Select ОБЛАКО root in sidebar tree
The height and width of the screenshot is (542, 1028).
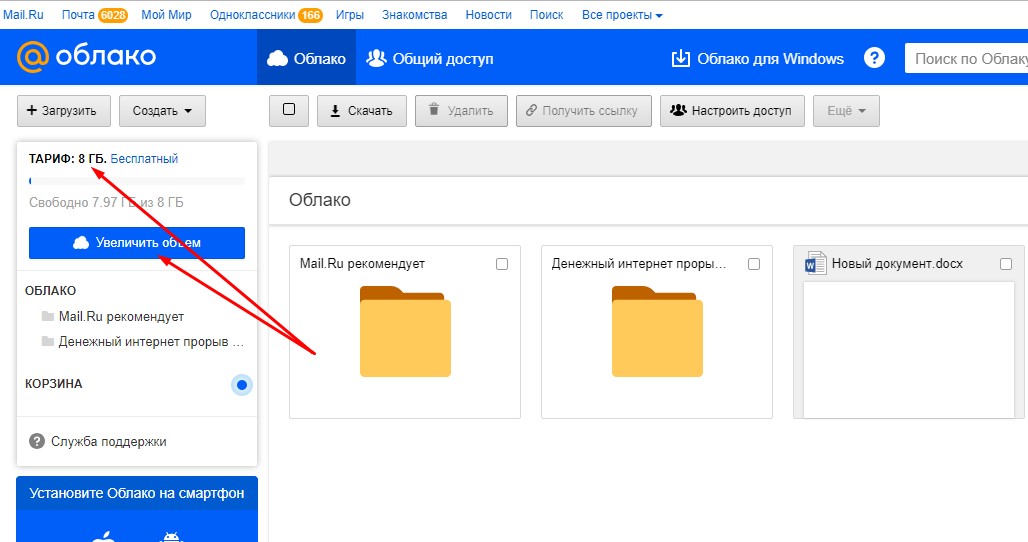pos(50,290)
